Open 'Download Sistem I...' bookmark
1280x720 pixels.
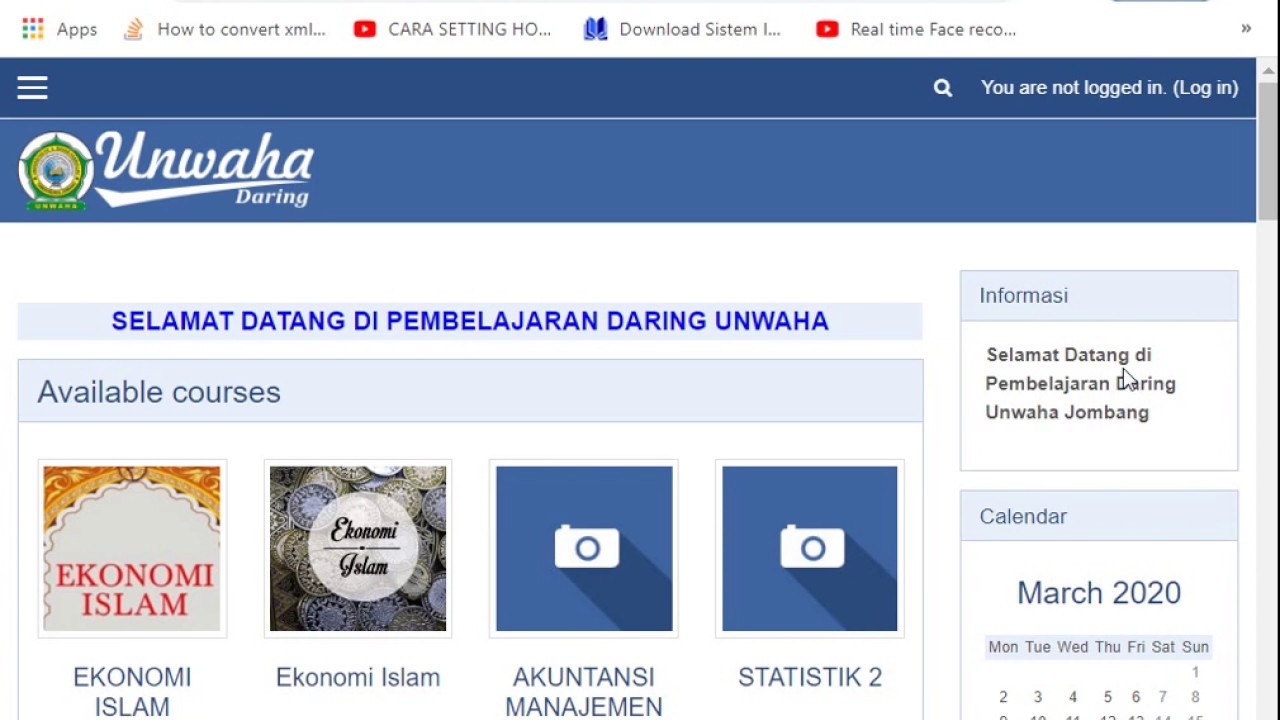pos(683,29)
